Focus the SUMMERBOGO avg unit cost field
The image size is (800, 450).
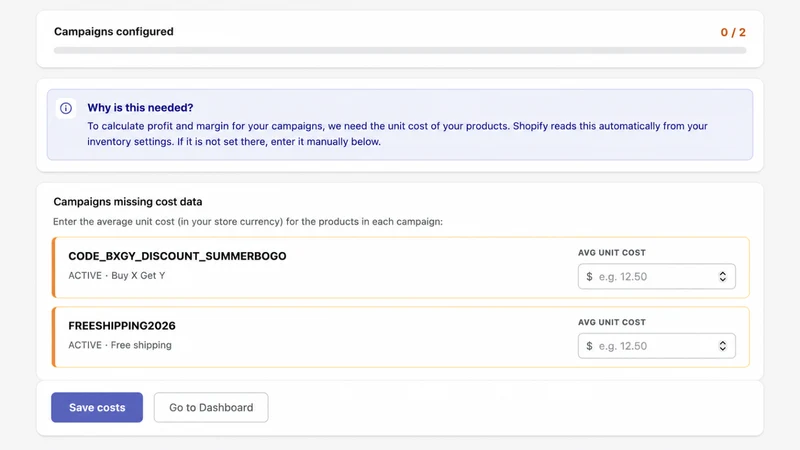point(656,277)
